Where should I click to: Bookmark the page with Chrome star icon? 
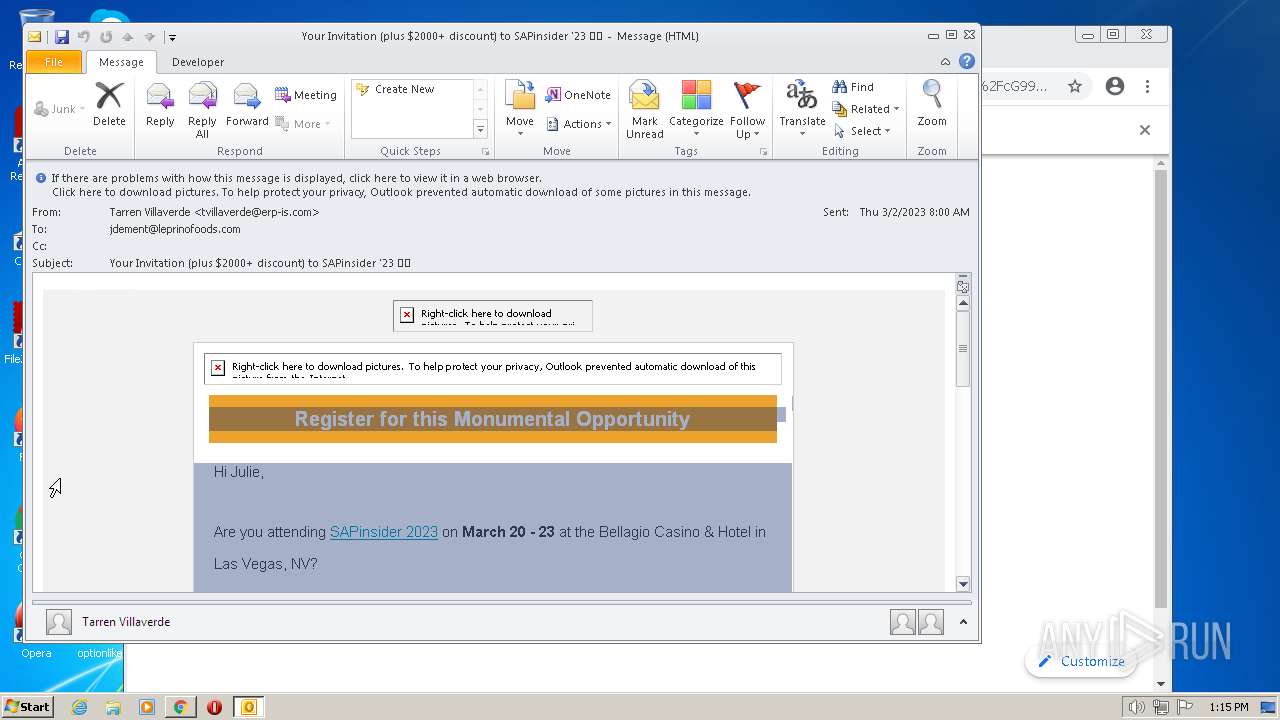point(1075,86)
